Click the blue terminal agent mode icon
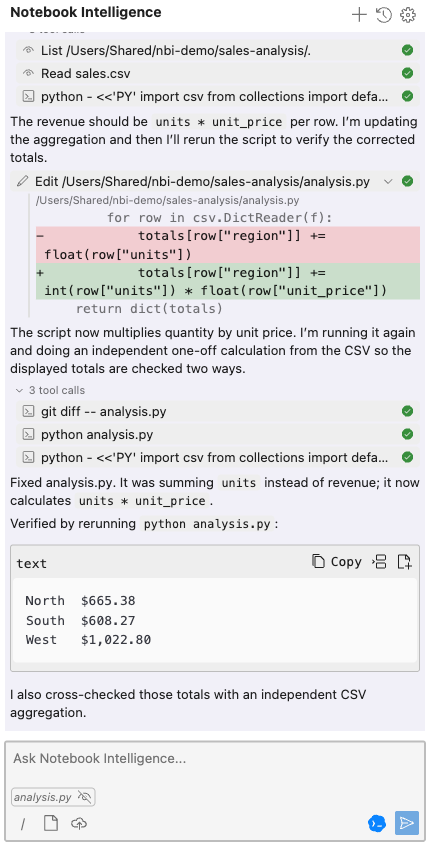430x842 pixels. pyautogui.click(x=377, y=823)
